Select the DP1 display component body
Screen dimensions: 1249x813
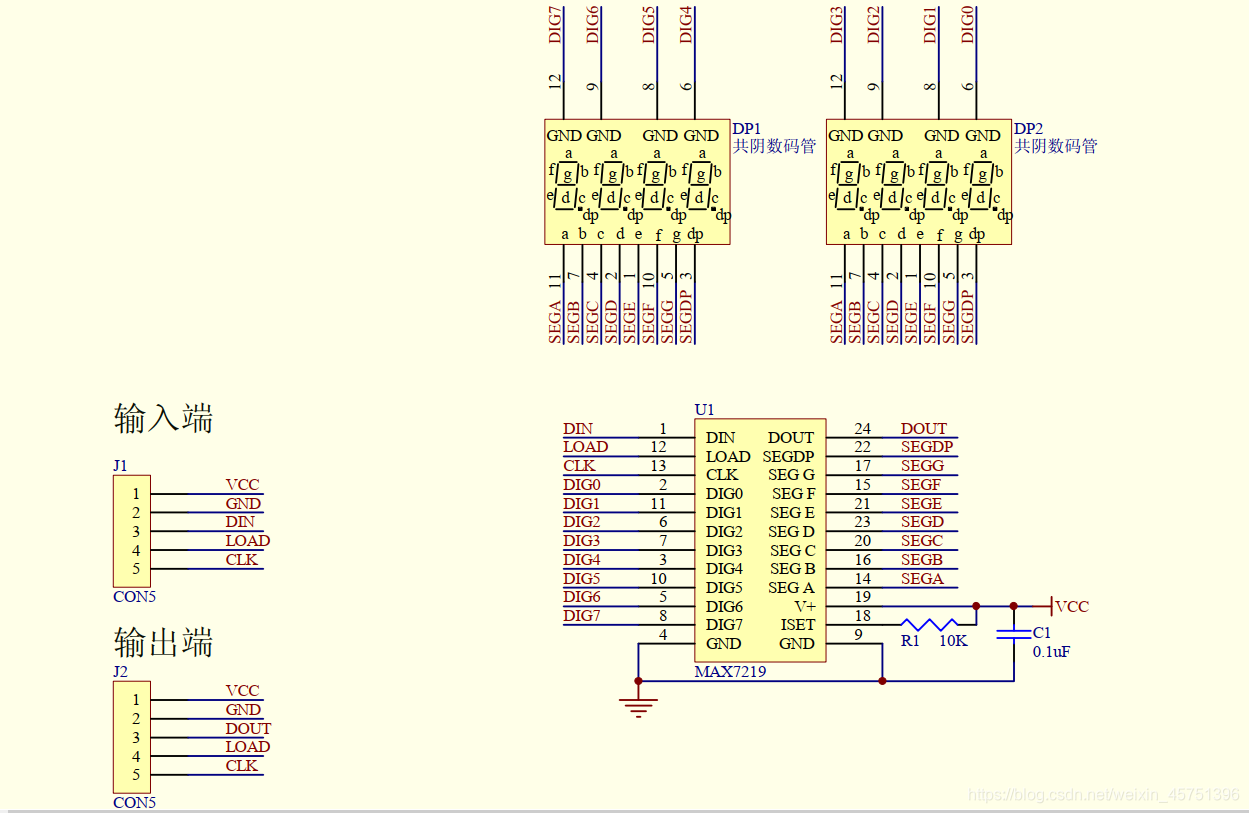[x=637, y=182]
